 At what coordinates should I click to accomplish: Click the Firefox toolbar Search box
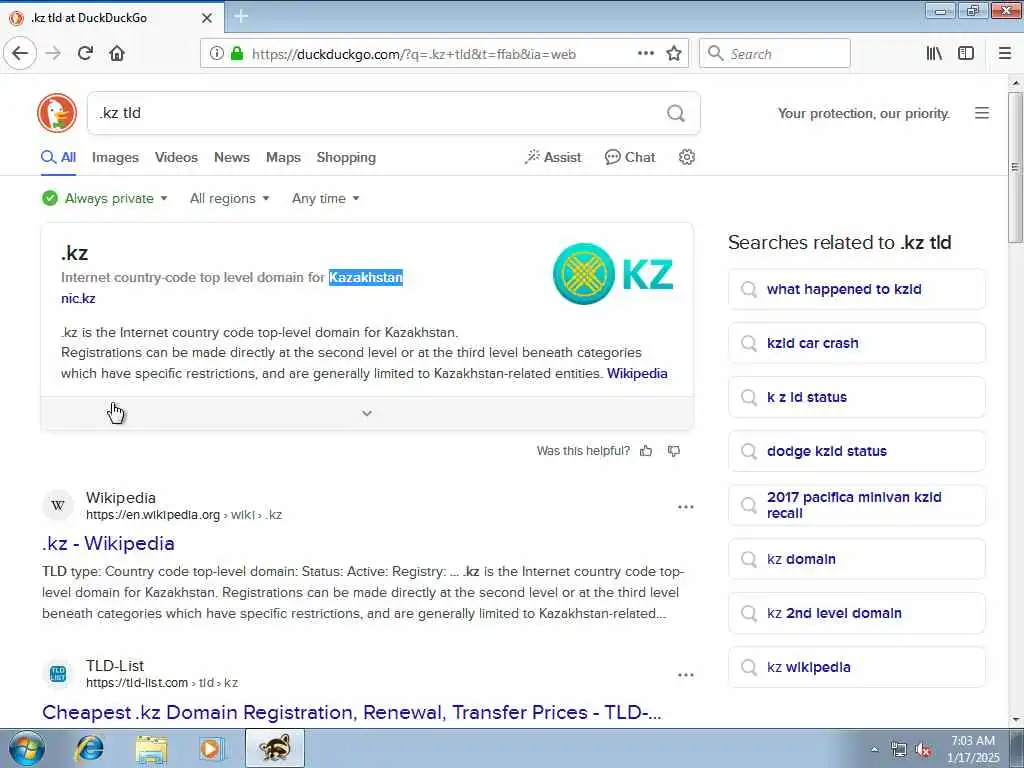point(775,54)
